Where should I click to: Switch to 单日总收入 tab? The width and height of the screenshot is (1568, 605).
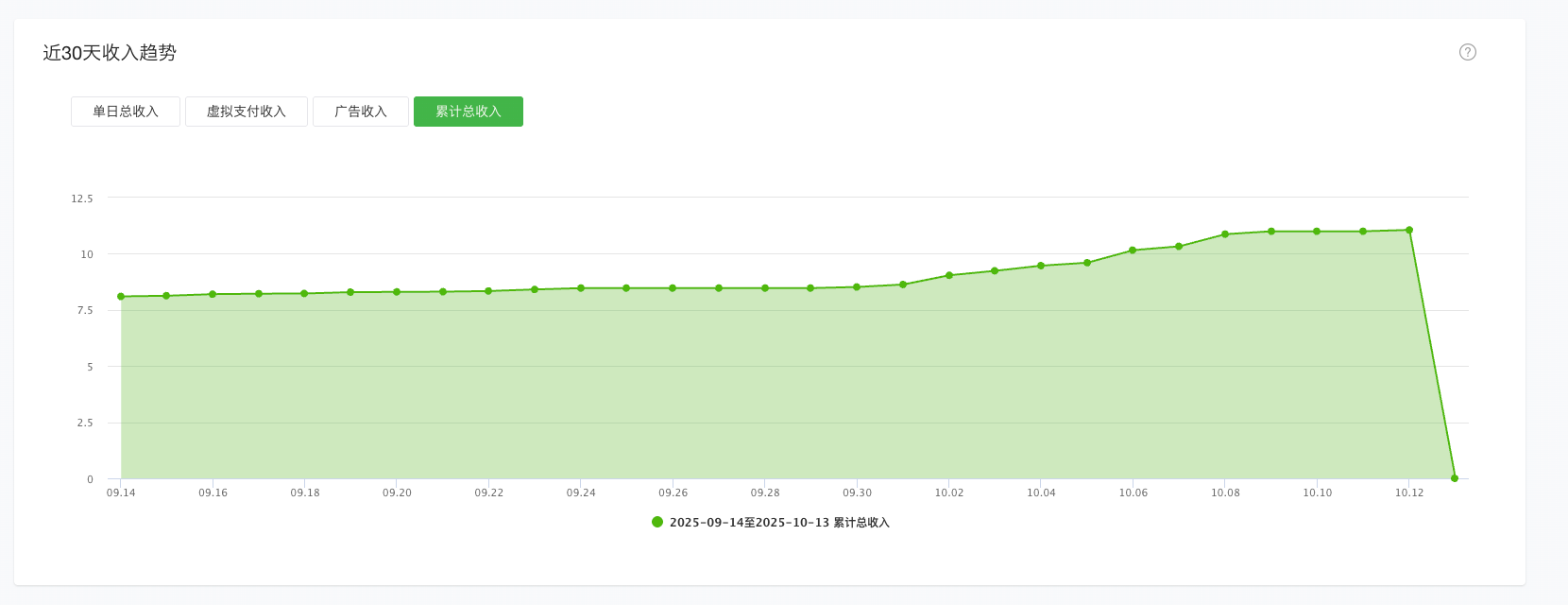[x=126, y=112]
